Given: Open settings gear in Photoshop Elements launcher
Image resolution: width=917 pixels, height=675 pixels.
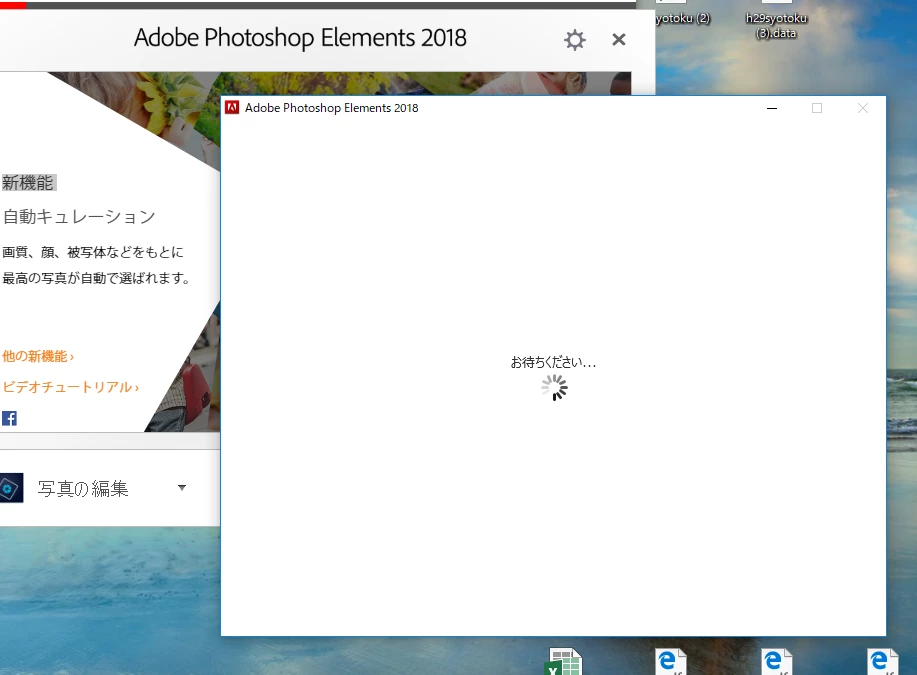Looking at the screenshot, I should (574, 40).
